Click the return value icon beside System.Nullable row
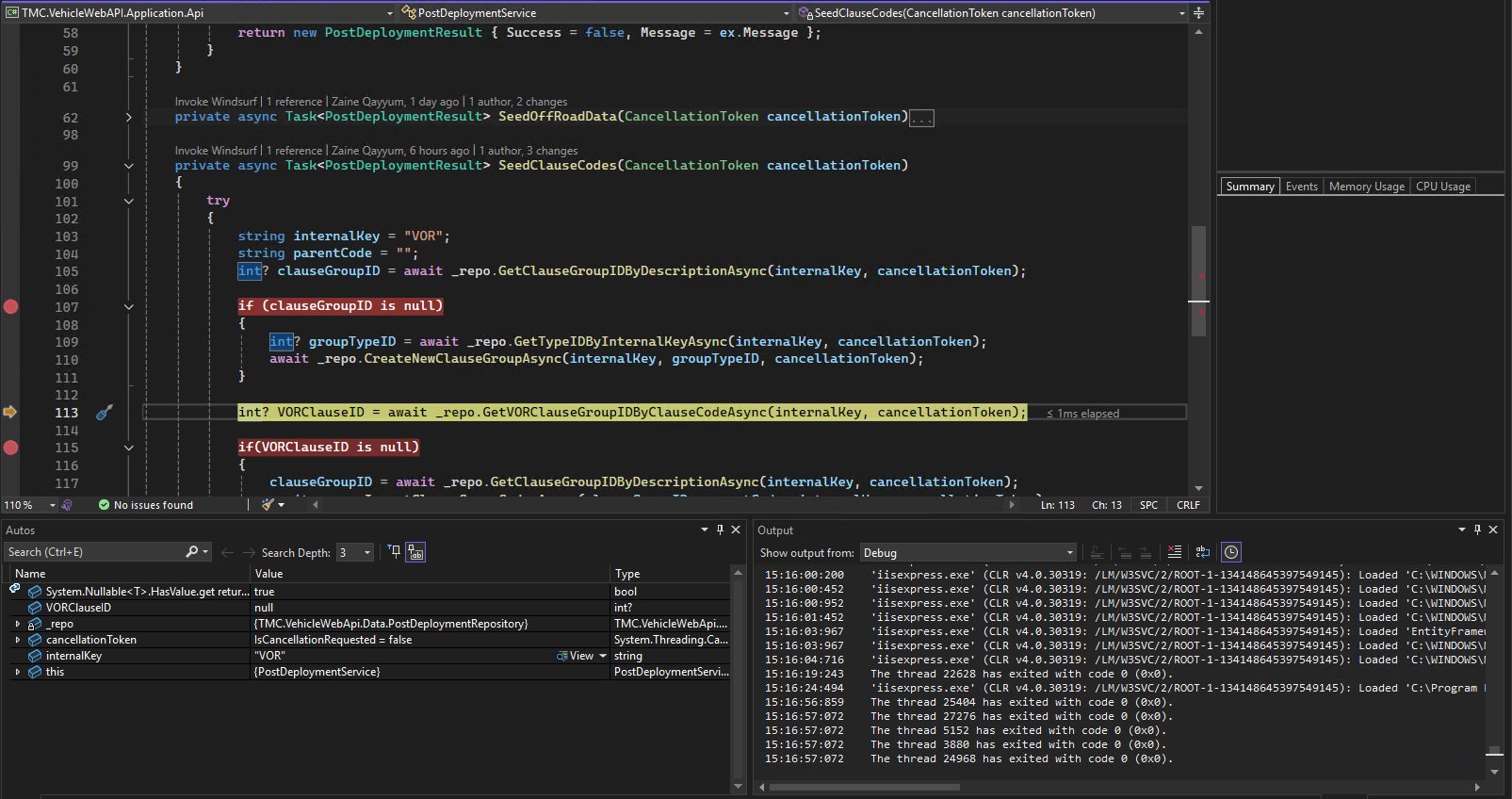The width and height of the screenshot is (1512, 799). (x=15, y=589)
